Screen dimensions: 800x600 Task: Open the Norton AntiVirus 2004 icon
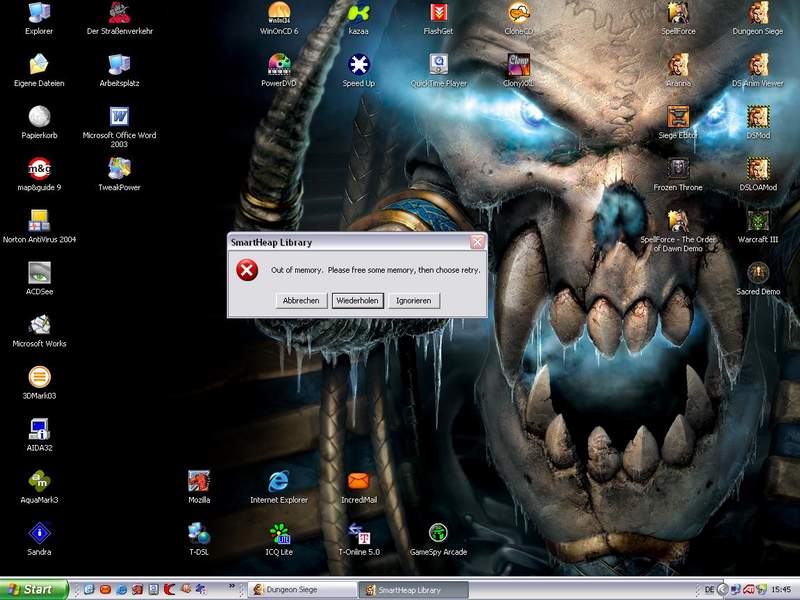tap(40, 221)
